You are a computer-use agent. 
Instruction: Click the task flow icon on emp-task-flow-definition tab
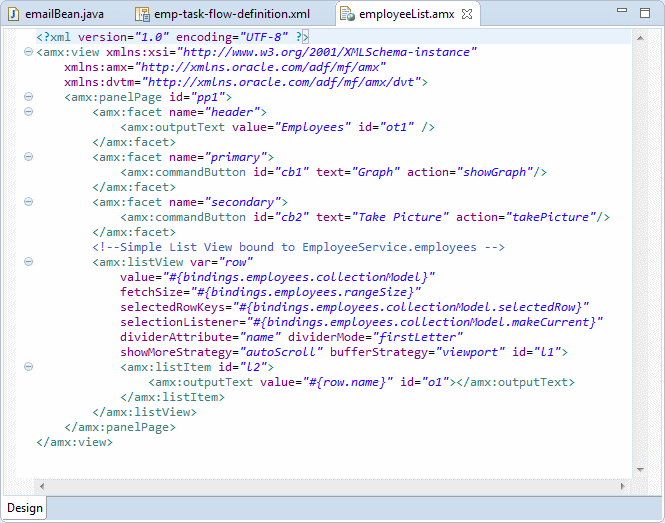tap(142, 14)
